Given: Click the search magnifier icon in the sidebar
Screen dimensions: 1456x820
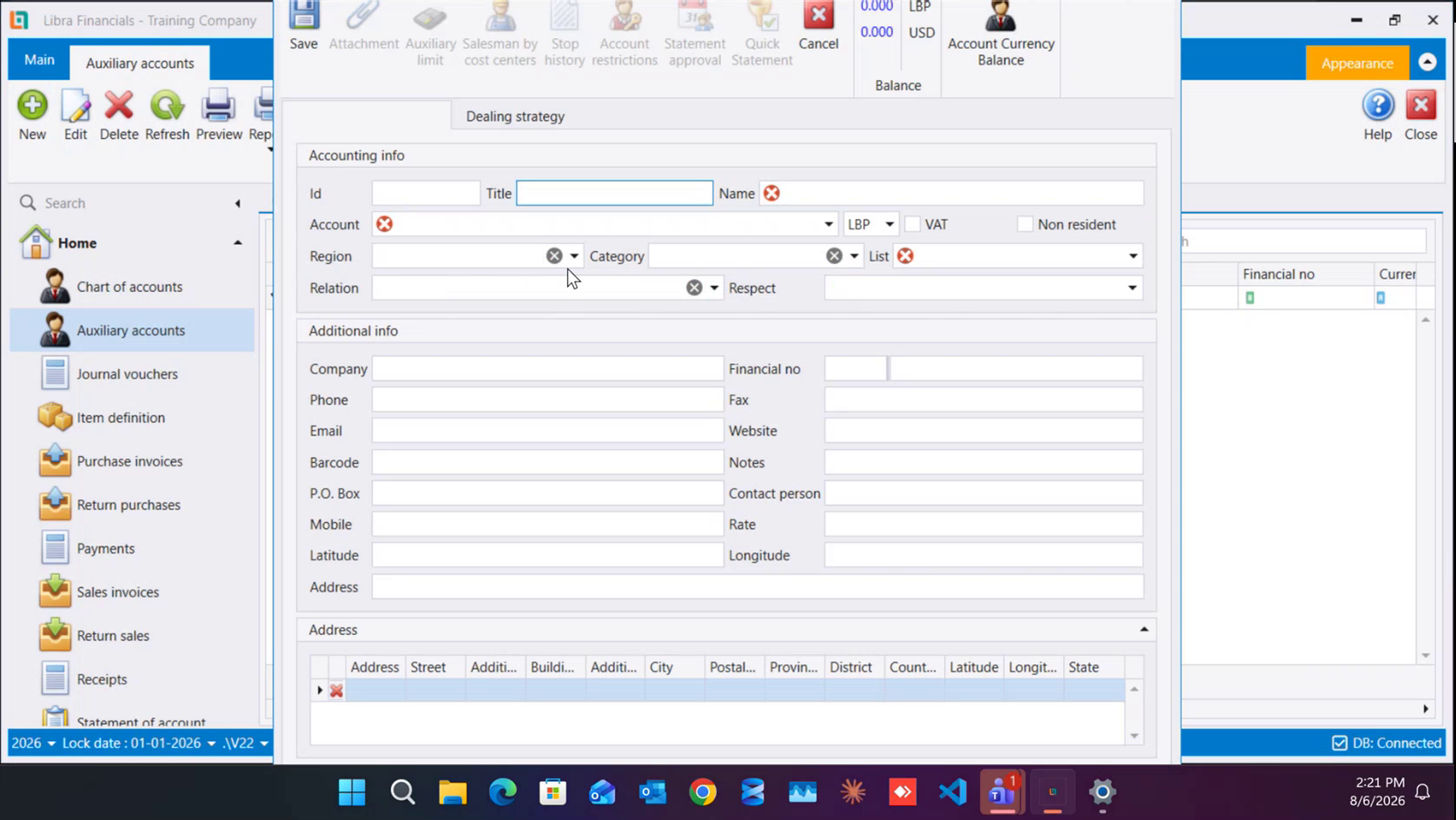Looking at the screenshot, I should (x=28, y=202).
